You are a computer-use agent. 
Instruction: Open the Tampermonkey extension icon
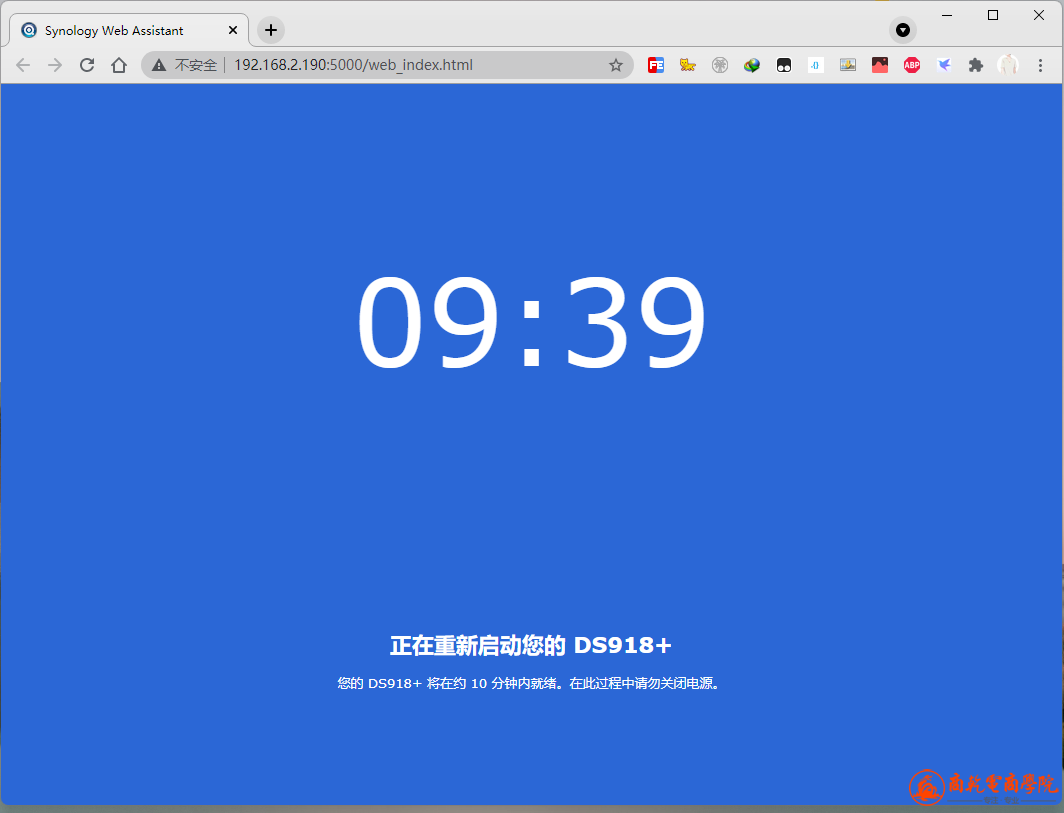click(x=784, y=65)
